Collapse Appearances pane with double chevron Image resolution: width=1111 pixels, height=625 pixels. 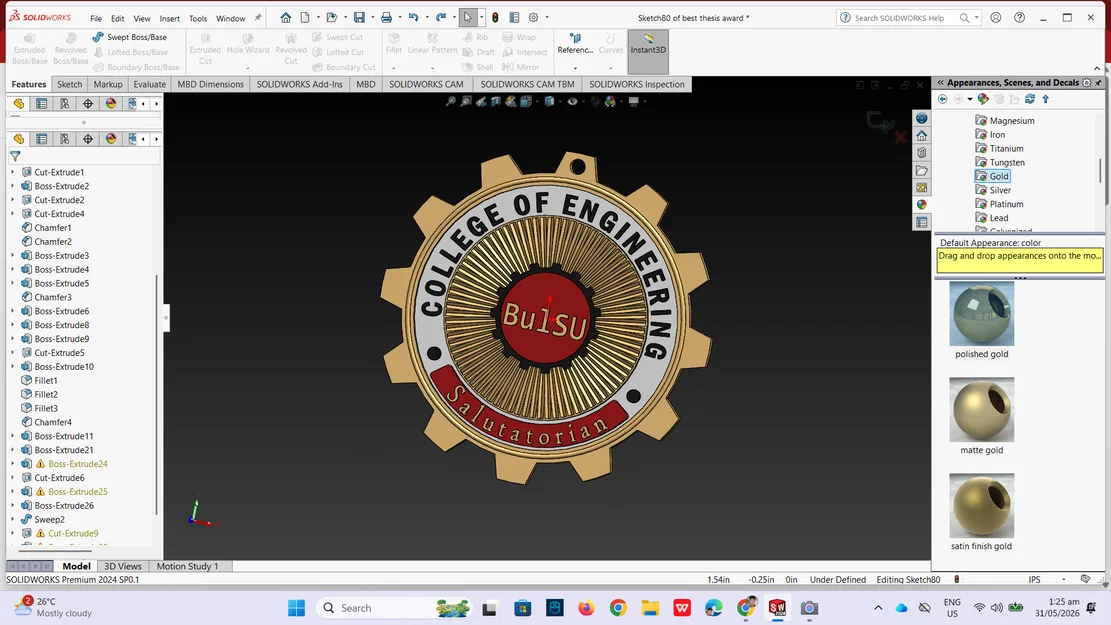click(x=940, y=83)
